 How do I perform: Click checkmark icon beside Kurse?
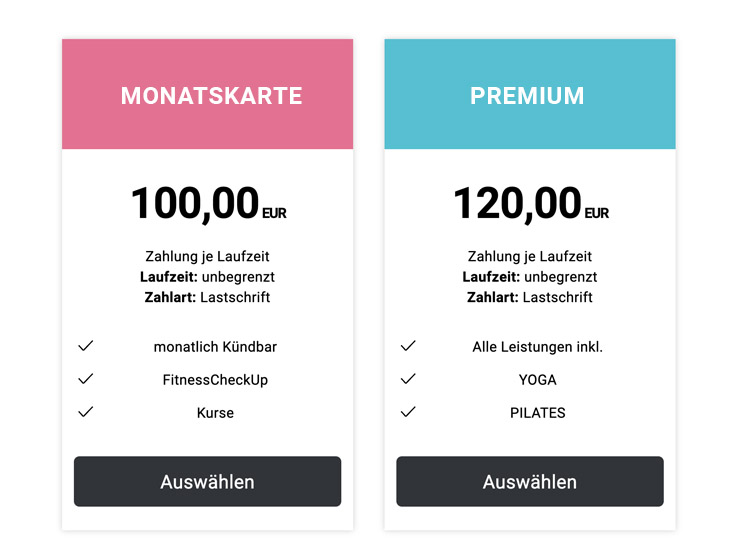tap(86, 412)
